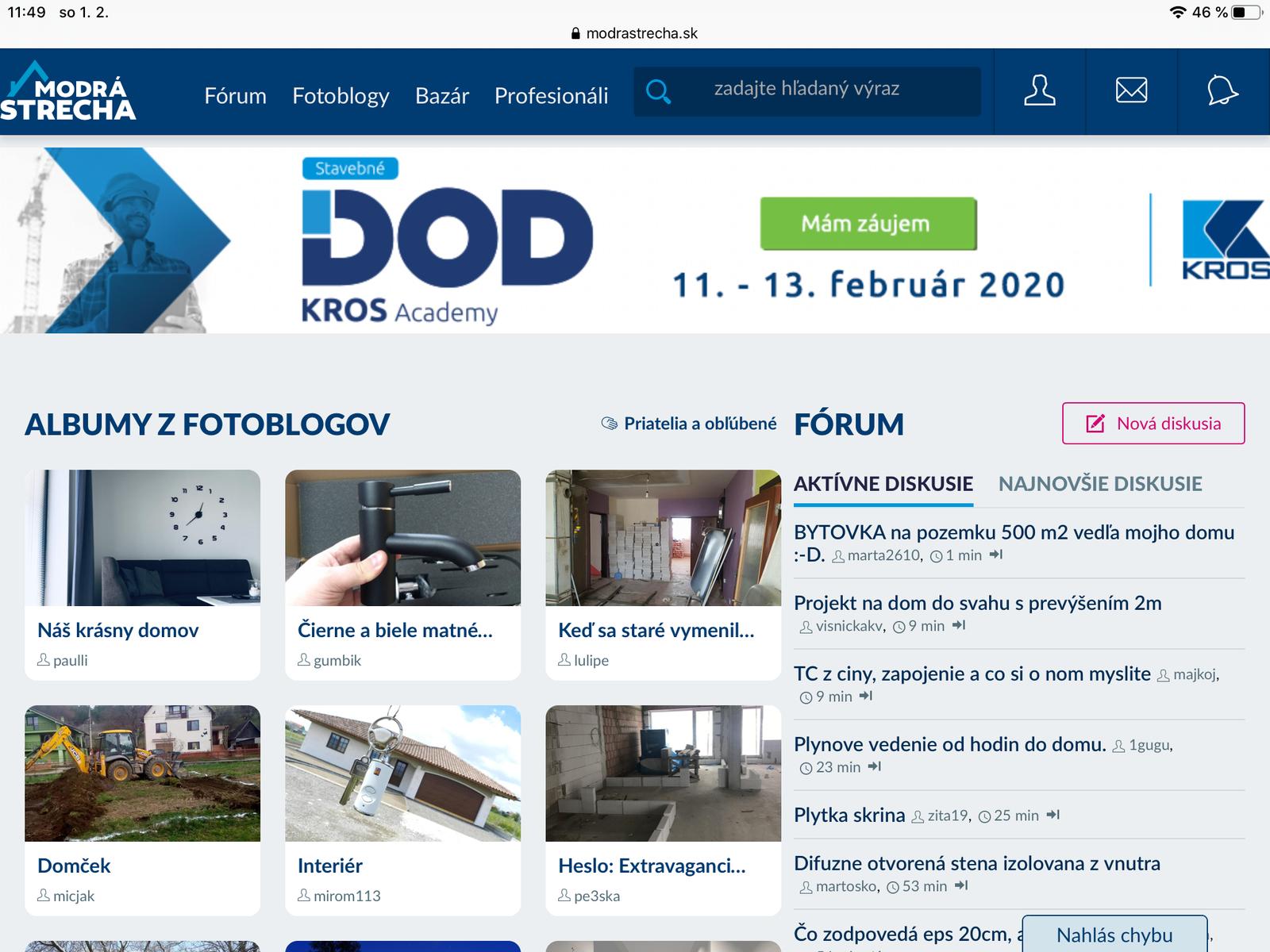The image size is (1270, 952).
Task: Open the Fórum menu item
Action: pyautogui.click(x=235, y=96)
